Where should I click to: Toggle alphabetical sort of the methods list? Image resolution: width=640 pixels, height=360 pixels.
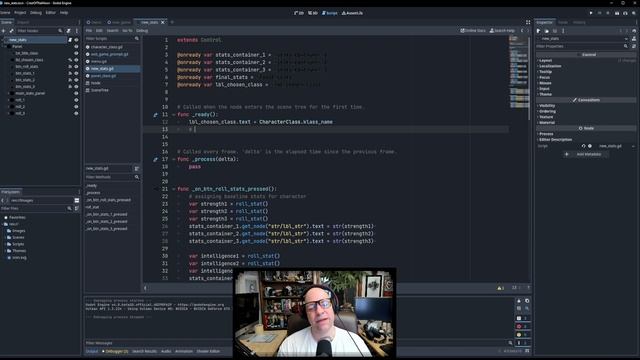click(x=137, y=168)
